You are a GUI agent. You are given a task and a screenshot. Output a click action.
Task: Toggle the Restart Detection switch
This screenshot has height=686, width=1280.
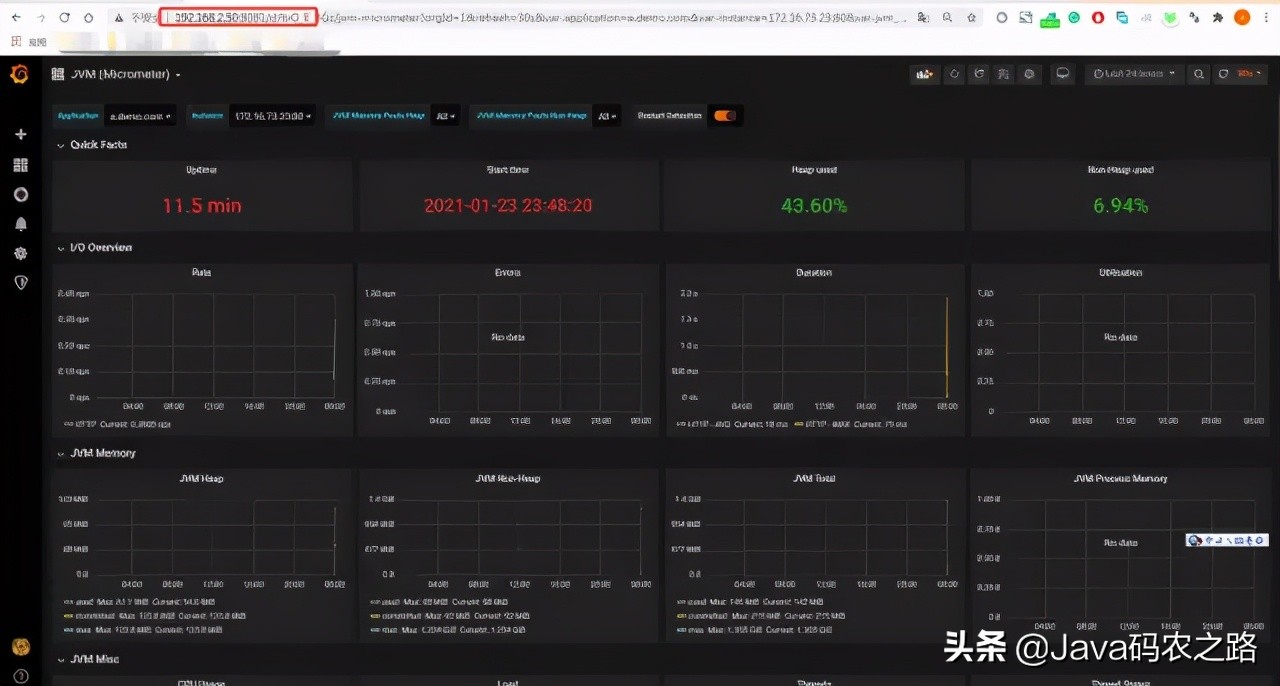725,116
